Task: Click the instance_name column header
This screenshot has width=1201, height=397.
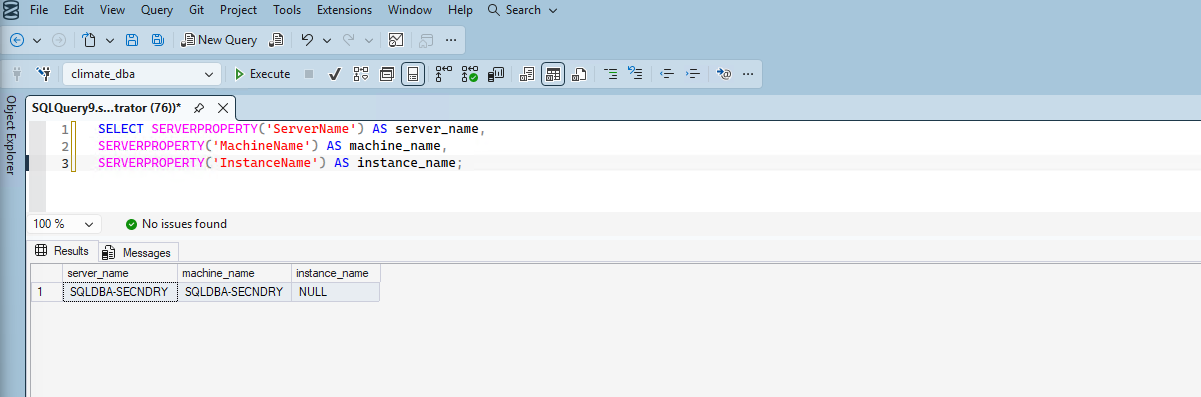Action: coord(336,273)
